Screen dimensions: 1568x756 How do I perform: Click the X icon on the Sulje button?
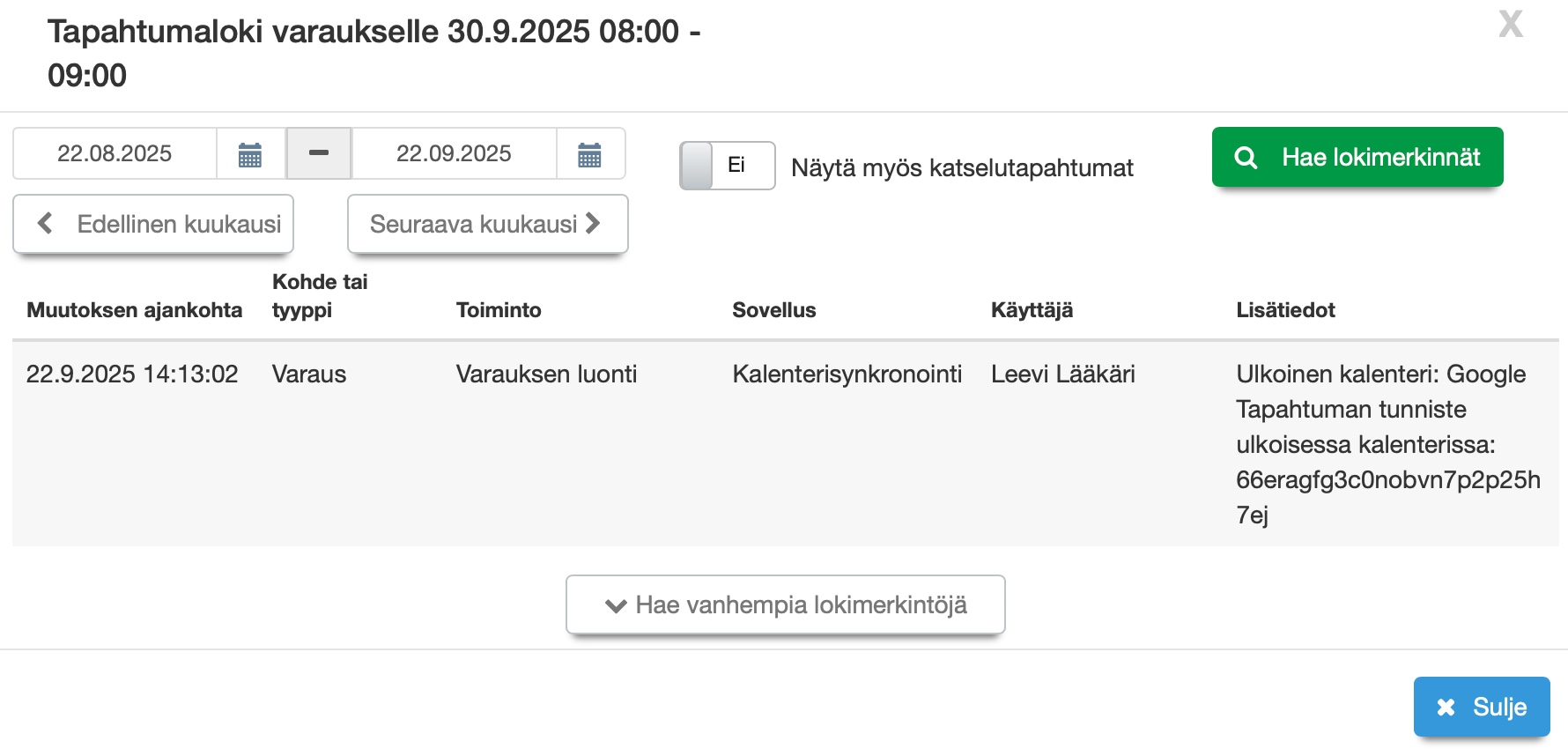click(1446, 707)
